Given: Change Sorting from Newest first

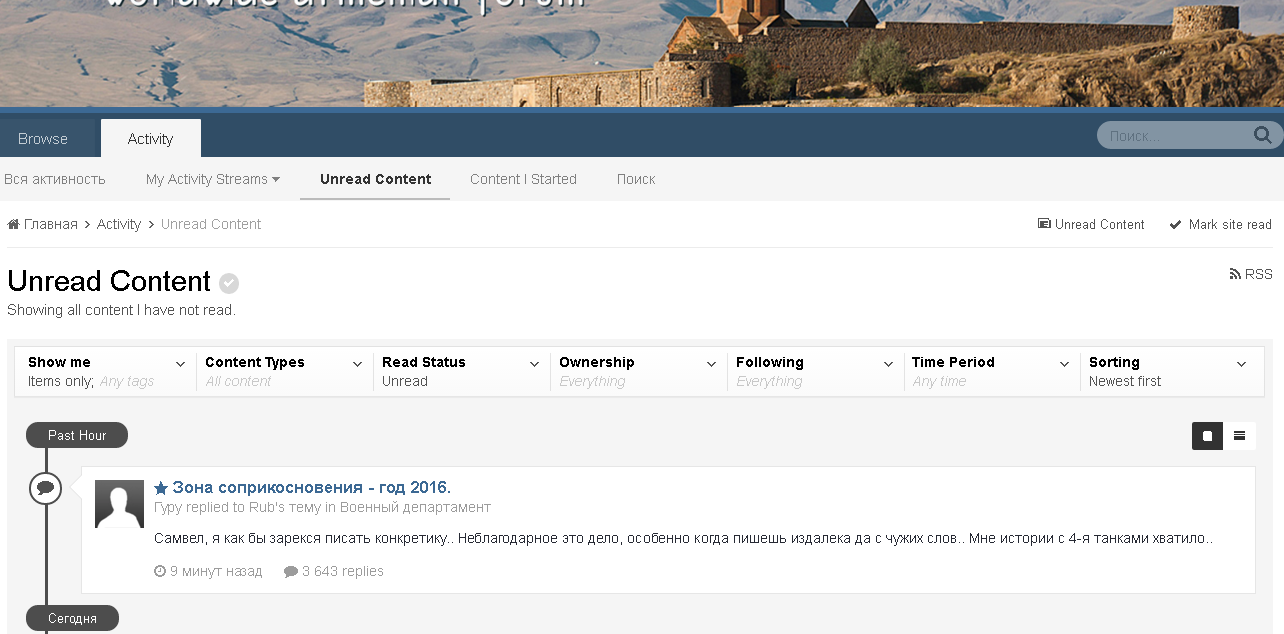Looking at the screenshot, I should 1167,371.
